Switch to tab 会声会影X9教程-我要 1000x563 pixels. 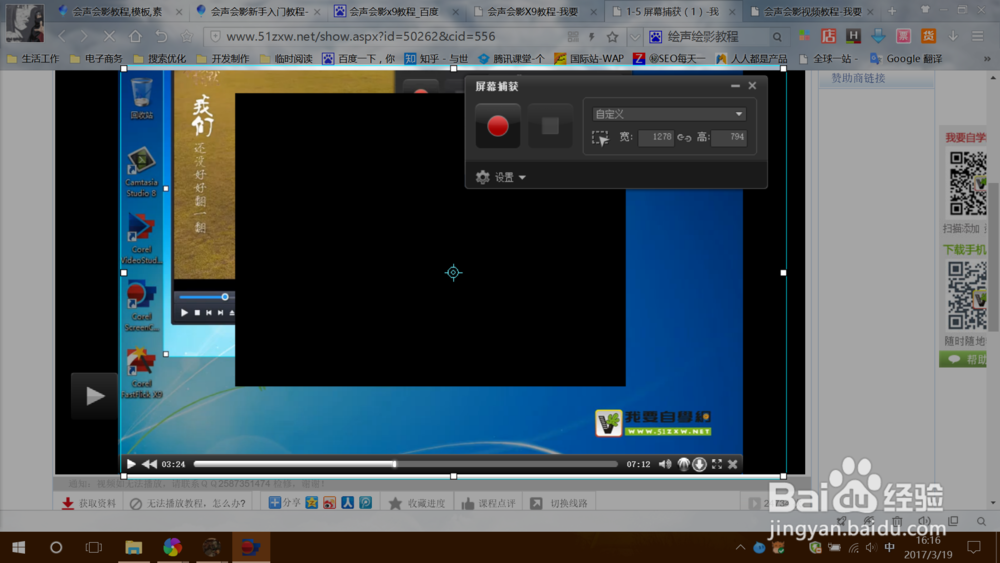point(533,11)
